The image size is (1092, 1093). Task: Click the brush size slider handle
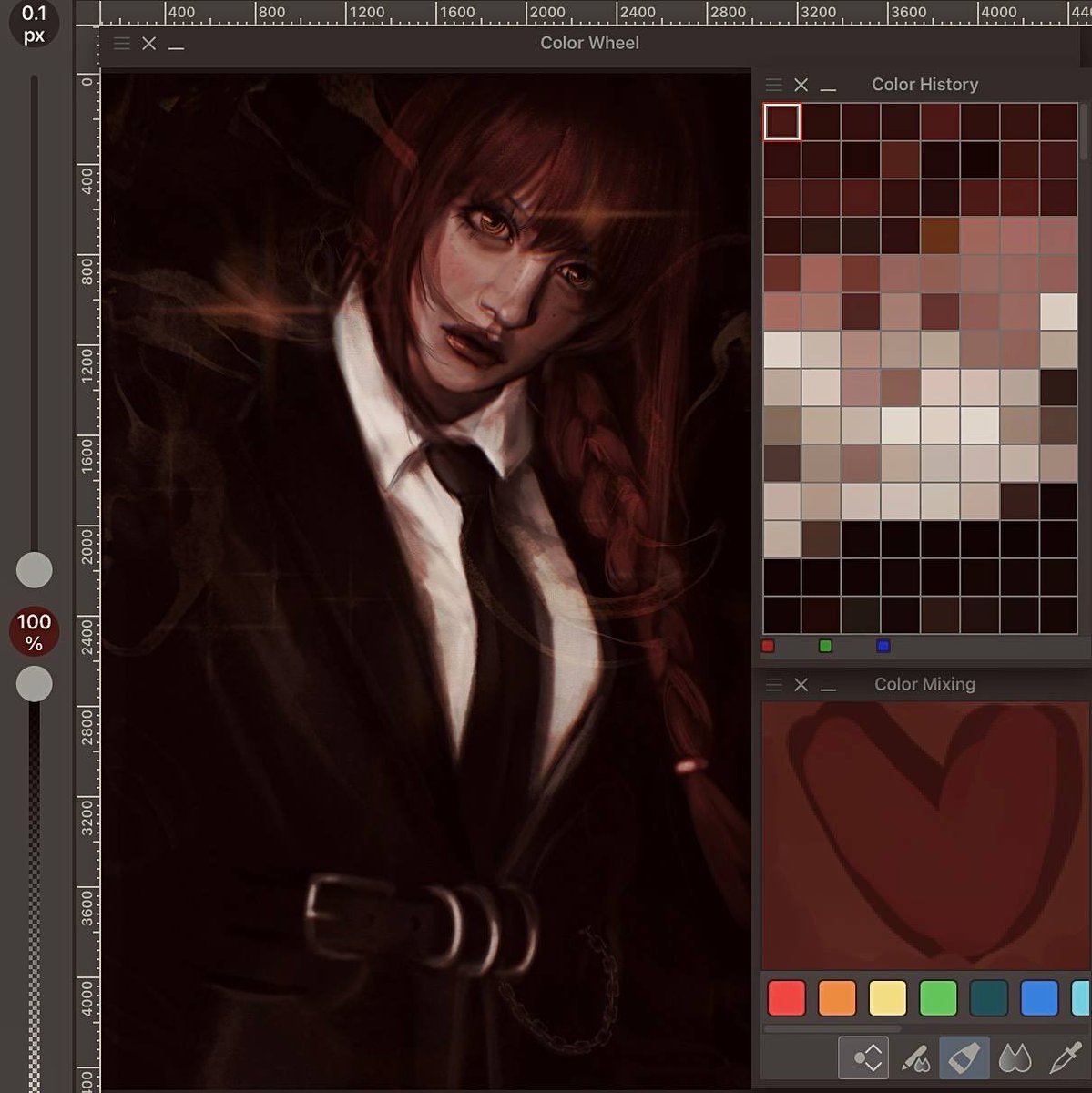35,569
